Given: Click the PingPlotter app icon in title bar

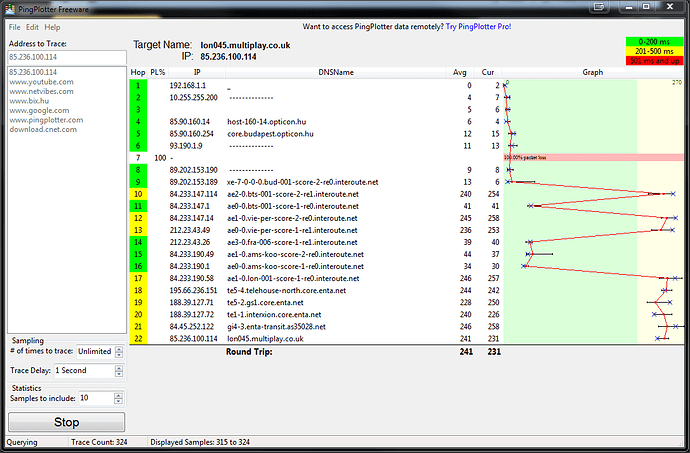Looking at the screenshot, I should point(9,9).
